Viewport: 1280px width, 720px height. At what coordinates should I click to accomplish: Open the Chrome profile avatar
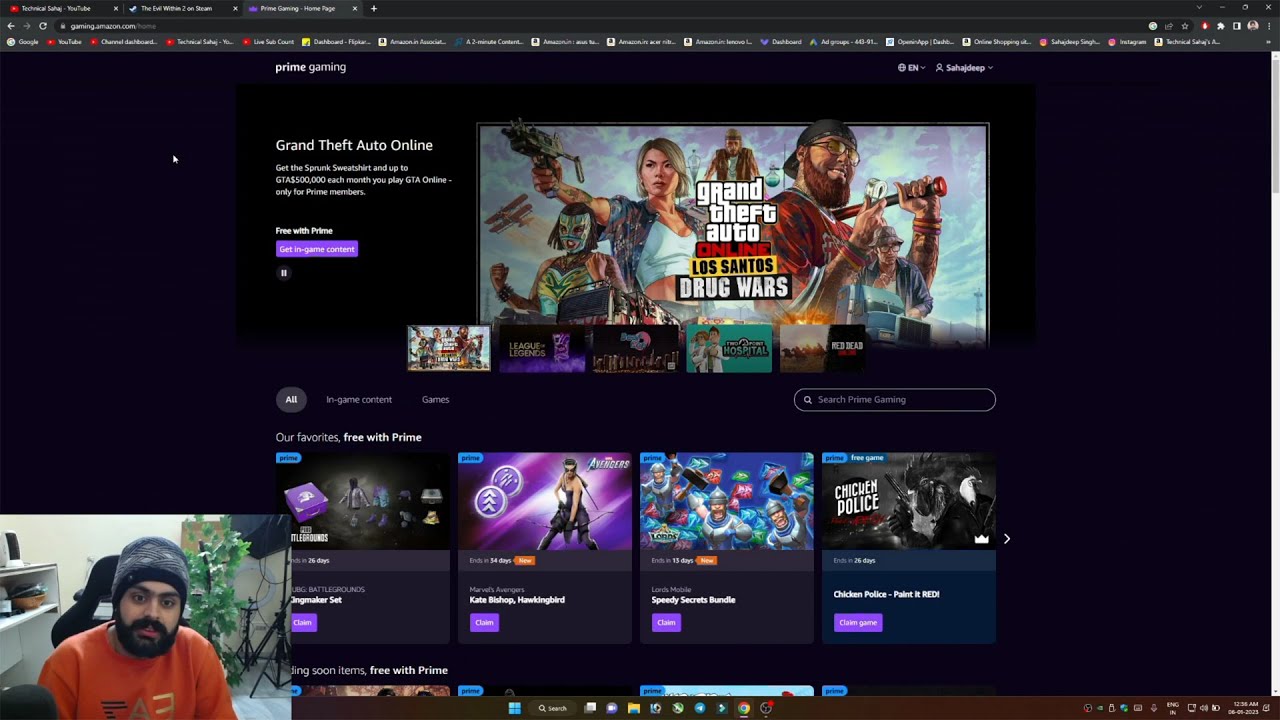1253,26
